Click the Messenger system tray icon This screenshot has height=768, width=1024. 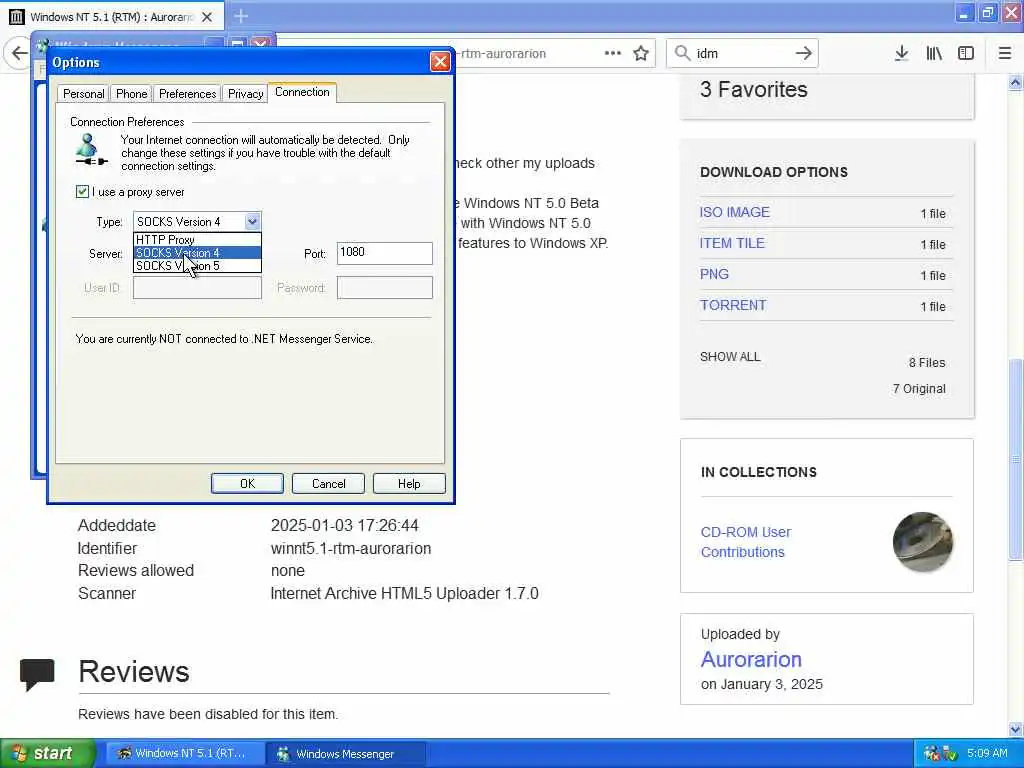pos(932,754)
